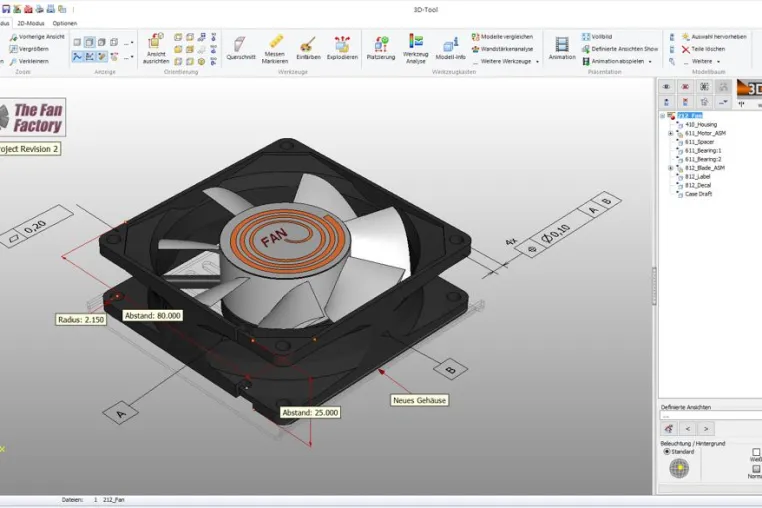Click Auswahl hervorheben highlight selection

click(714, 36)
